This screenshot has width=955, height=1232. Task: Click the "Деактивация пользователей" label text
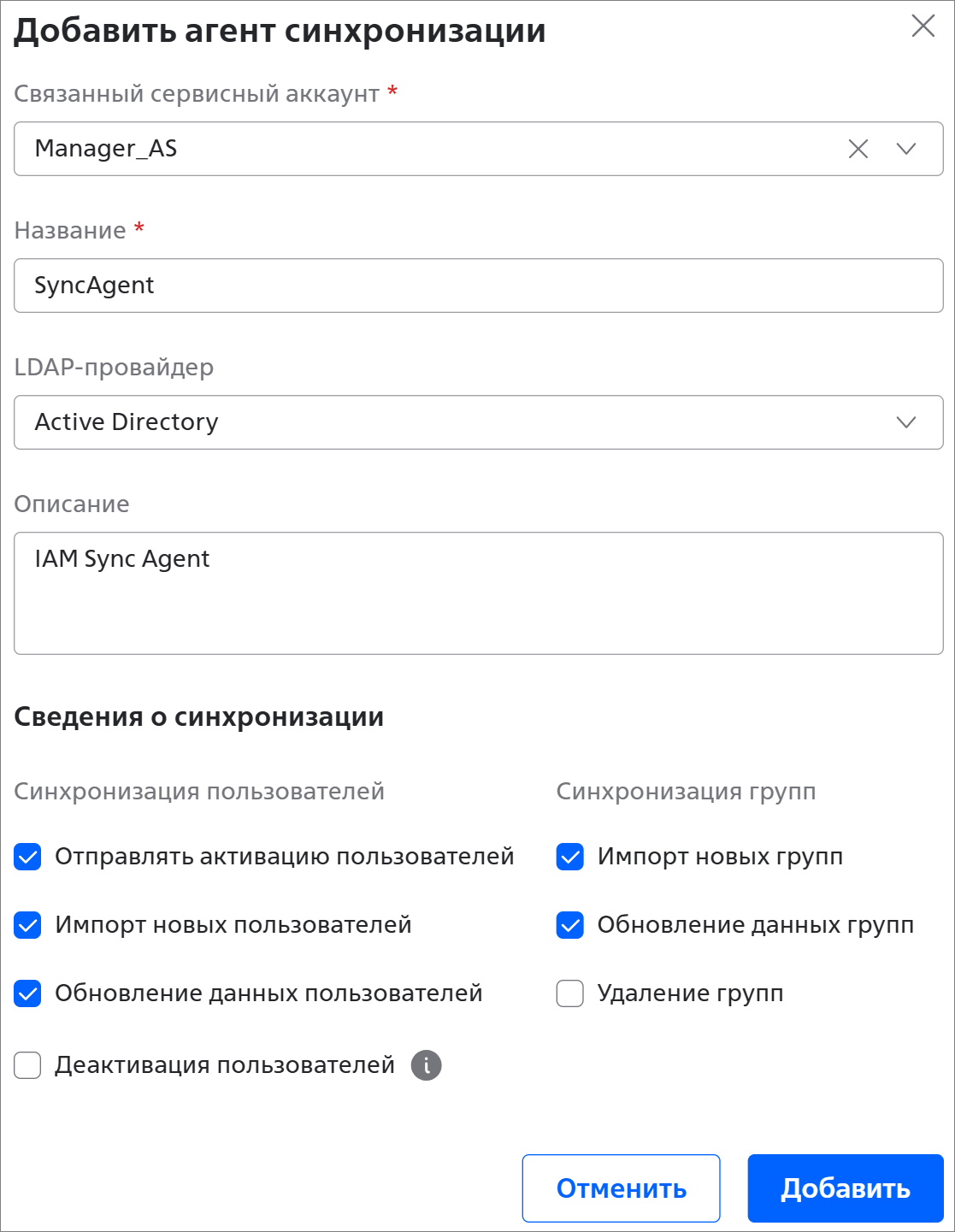click(225, 1065)
